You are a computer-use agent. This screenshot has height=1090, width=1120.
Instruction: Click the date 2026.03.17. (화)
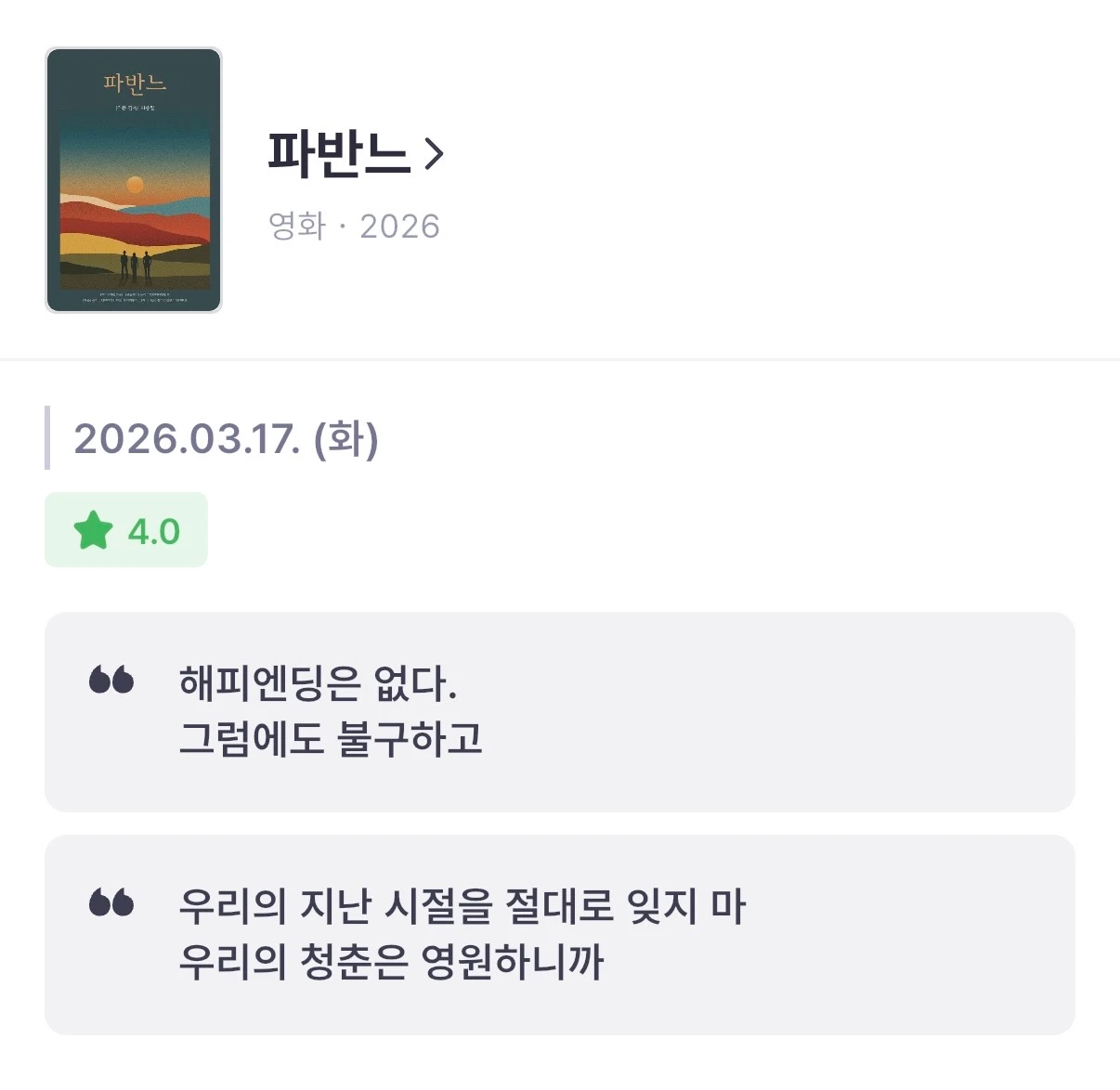[226, 439]
